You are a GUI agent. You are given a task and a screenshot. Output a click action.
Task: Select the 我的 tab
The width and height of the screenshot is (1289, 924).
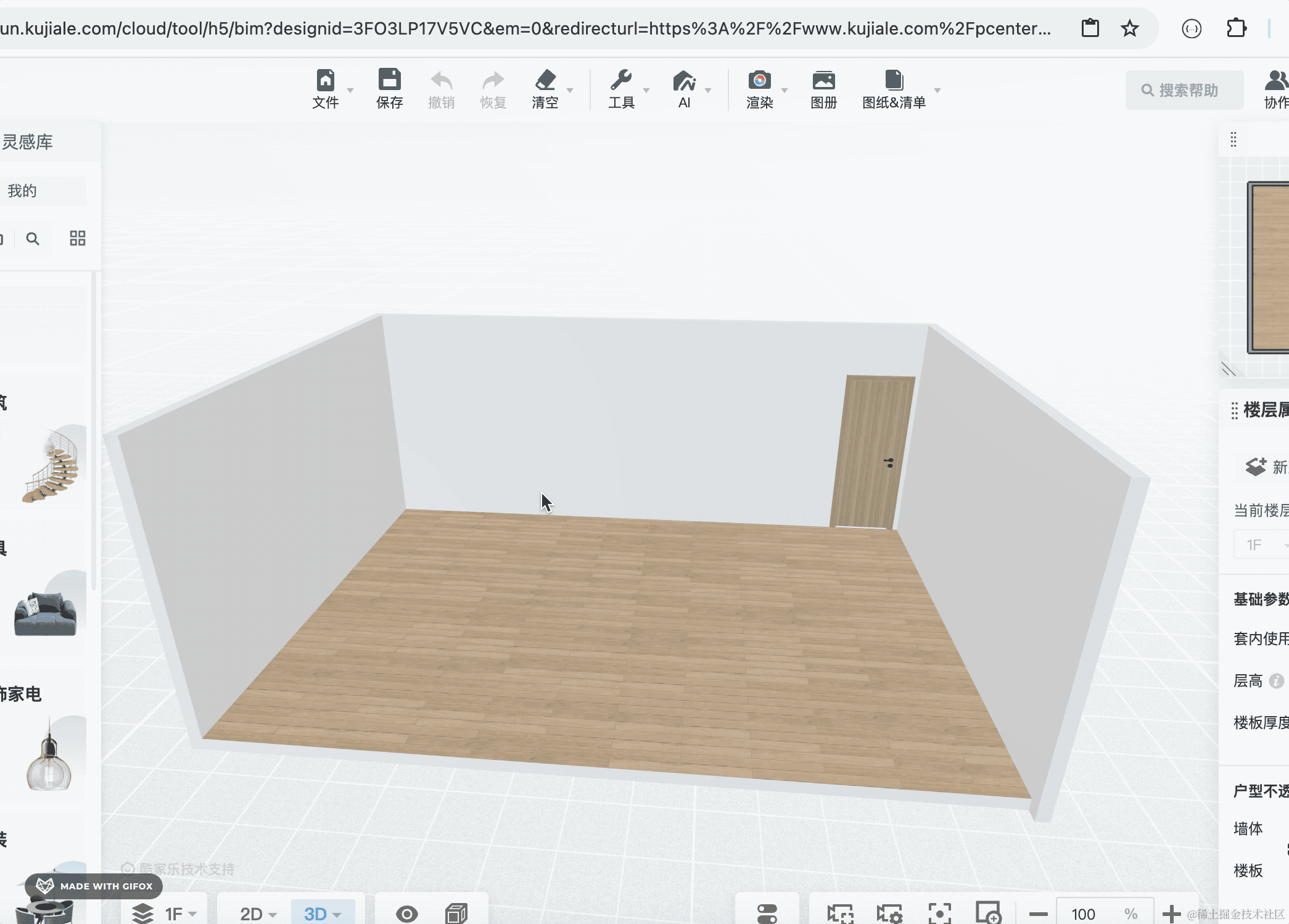click(x=22, y=191)
